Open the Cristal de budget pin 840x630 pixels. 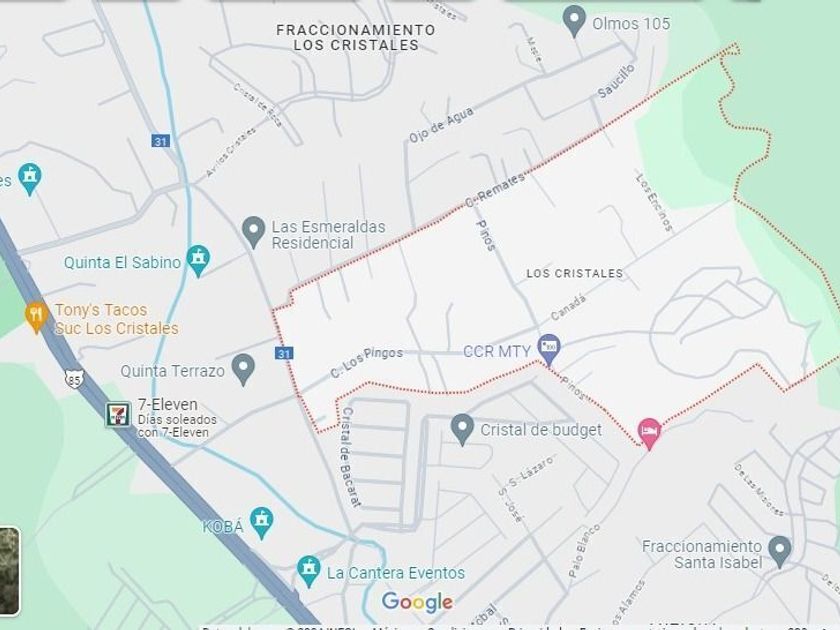pyautogui.click(x=462, y=429)
